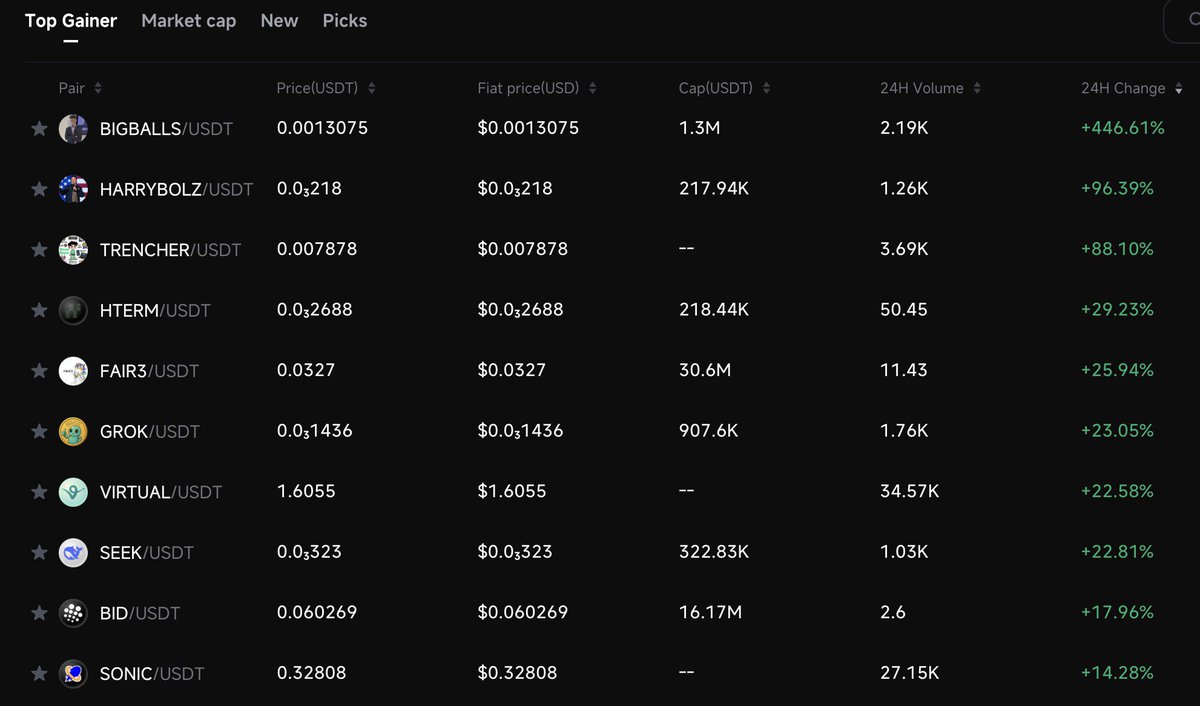This screenshot has height=706, width=1200.
Task: Select the SONIC token logo
Action: [73, 673]
